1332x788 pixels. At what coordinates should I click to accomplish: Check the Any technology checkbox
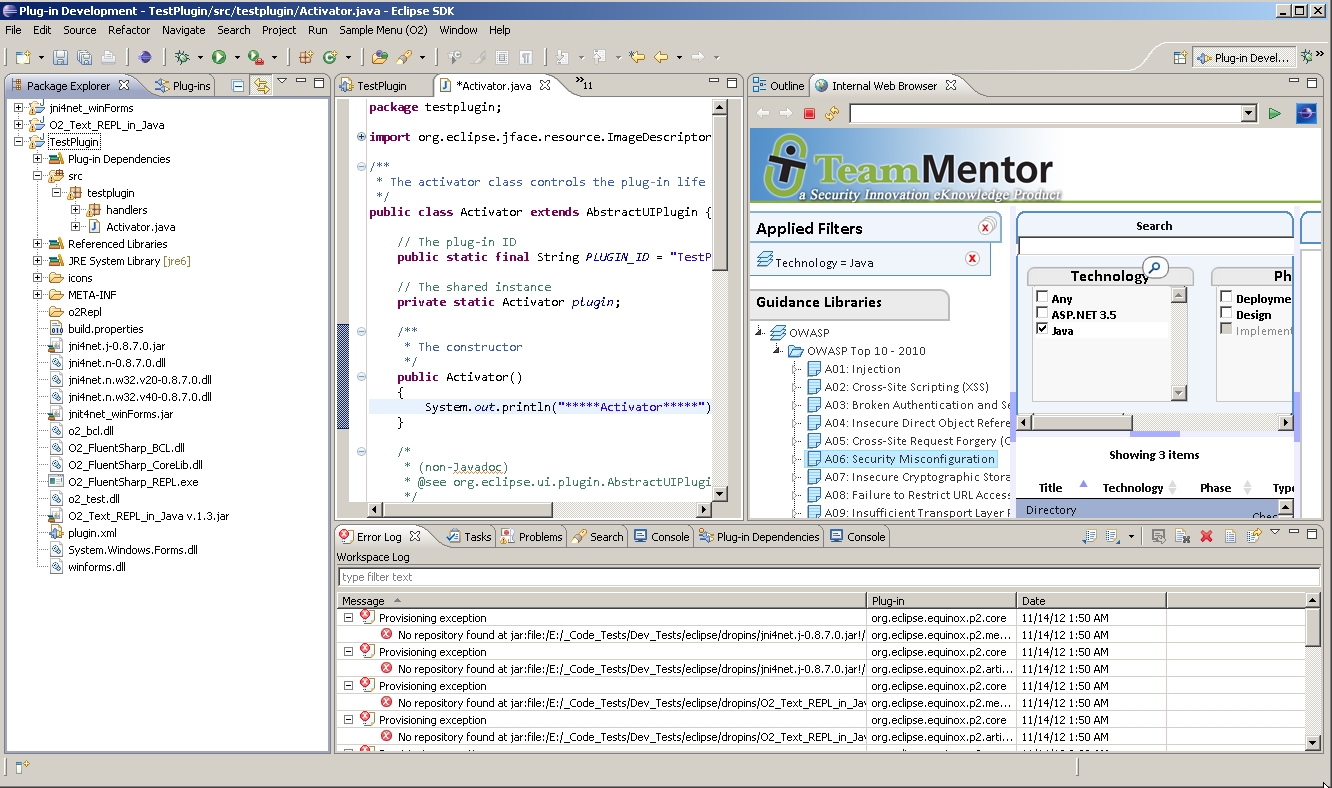1042,298
